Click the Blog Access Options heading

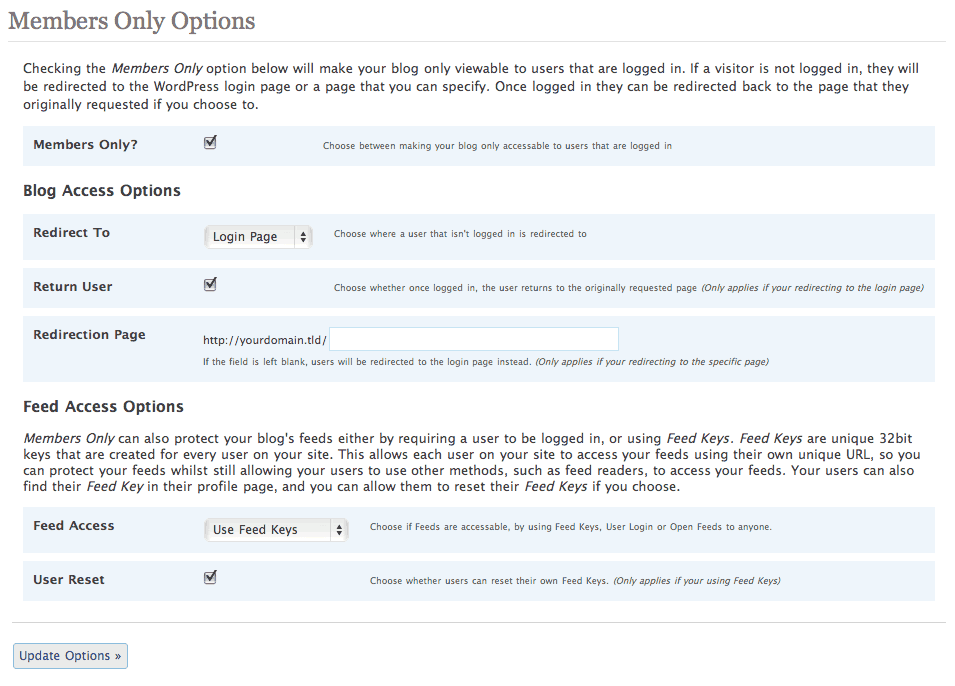(102, 191)
